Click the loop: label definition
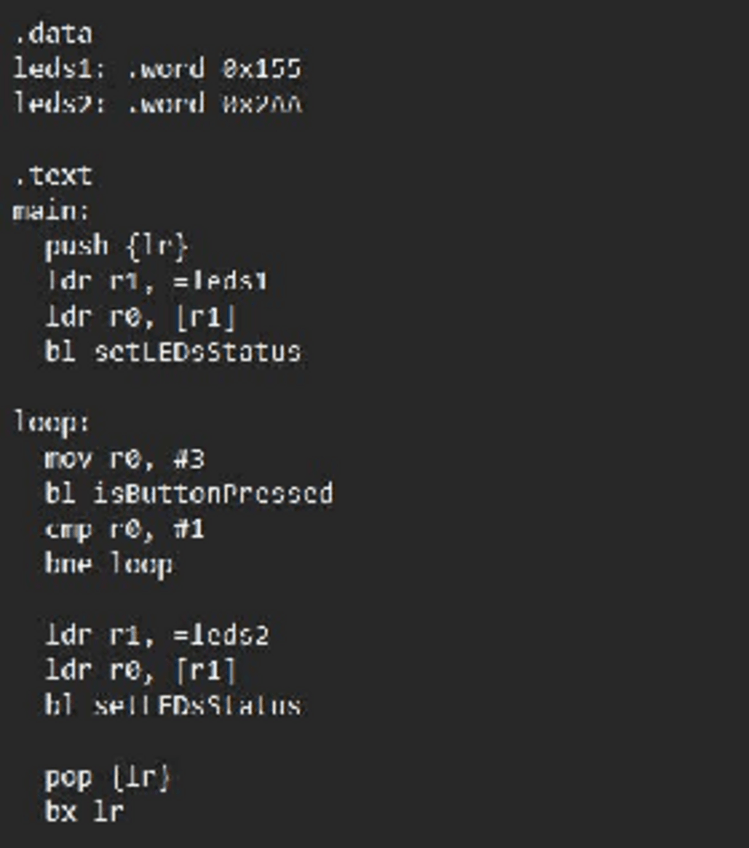Viewport: 749px width, 848px height. tap(51, 423)
